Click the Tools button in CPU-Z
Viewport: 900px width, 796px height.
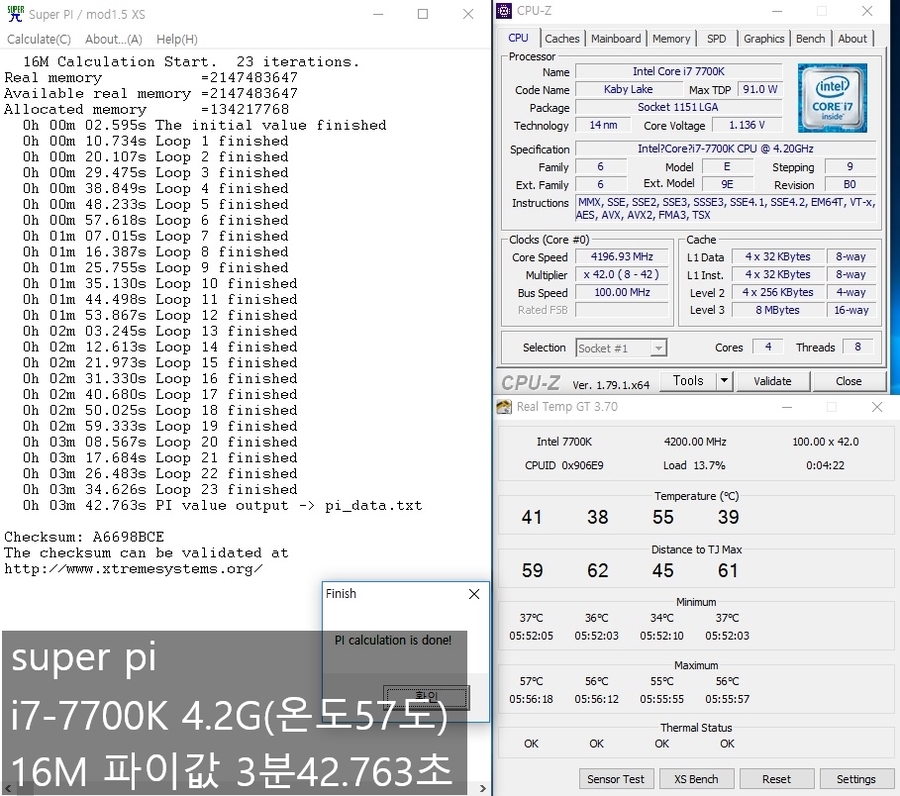(688, 380)
